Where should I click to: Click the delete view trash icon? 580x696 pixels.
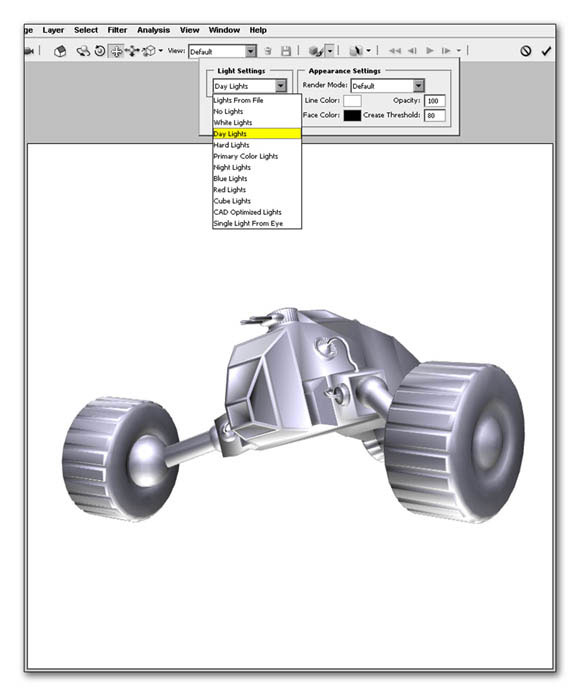[x=268, y=51]
